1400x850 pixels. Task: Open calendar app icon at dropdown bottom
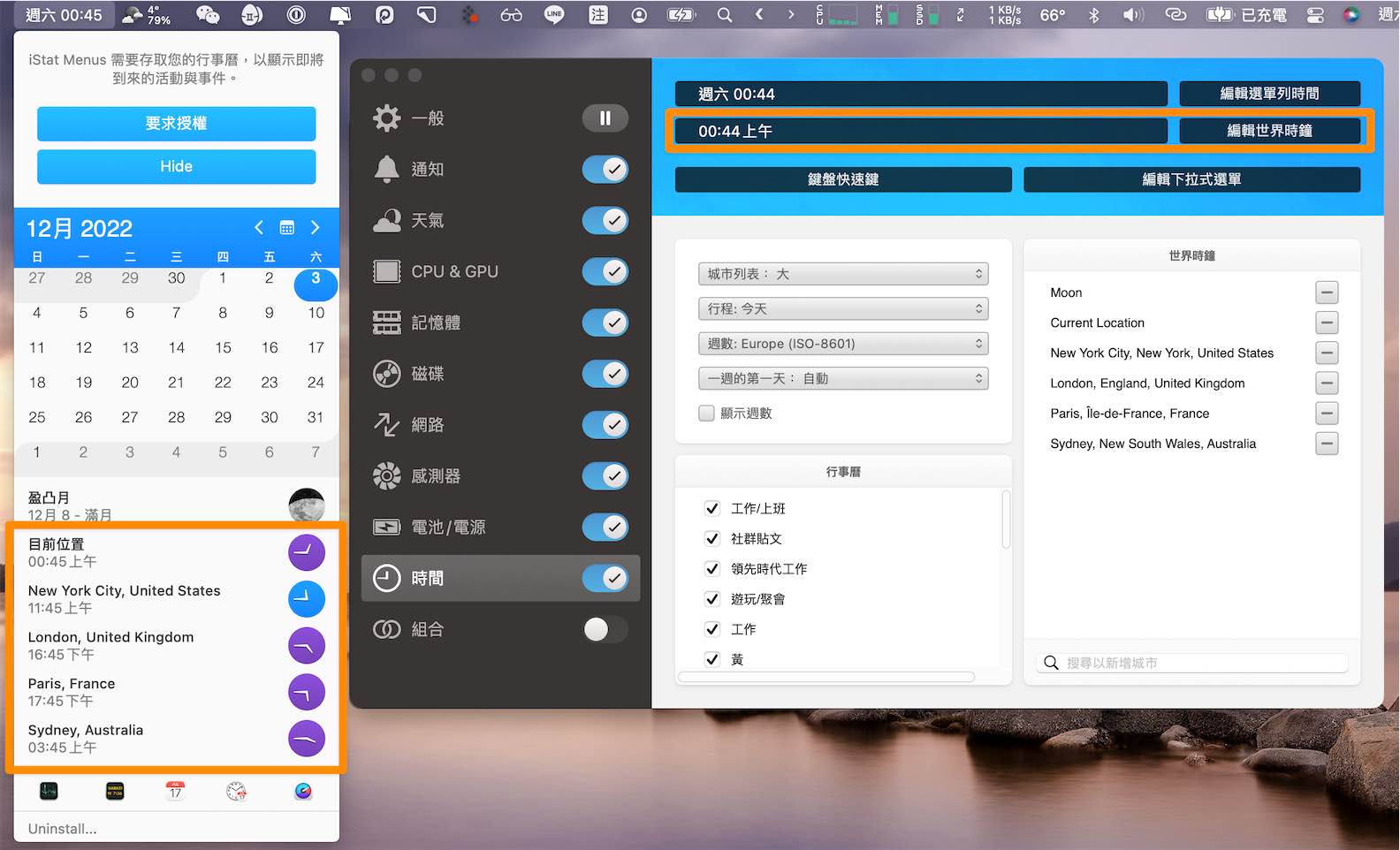(x=176, y=791)
